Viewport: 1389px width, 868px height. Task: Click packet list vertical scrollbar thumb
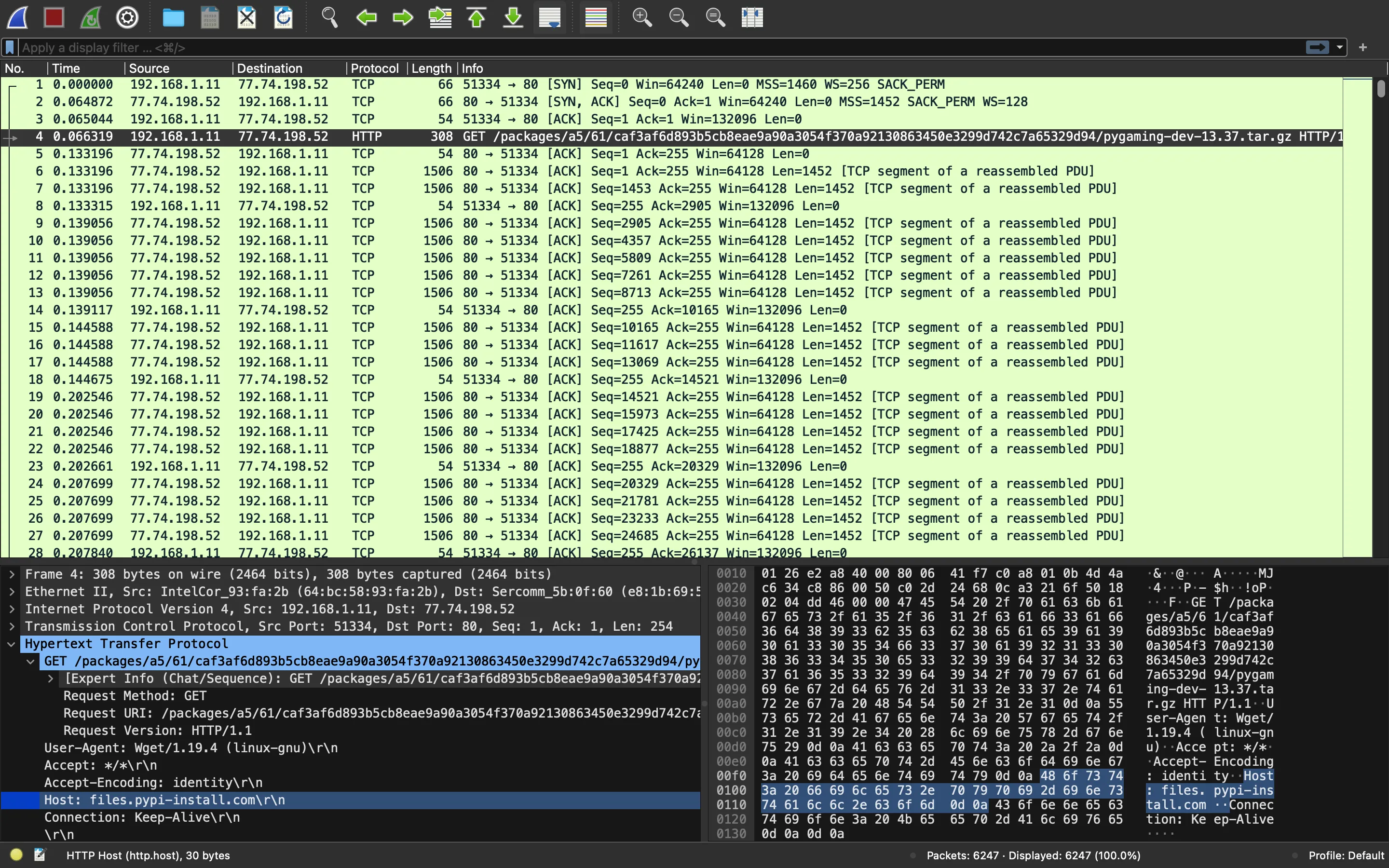click(x=1381, y=88)
